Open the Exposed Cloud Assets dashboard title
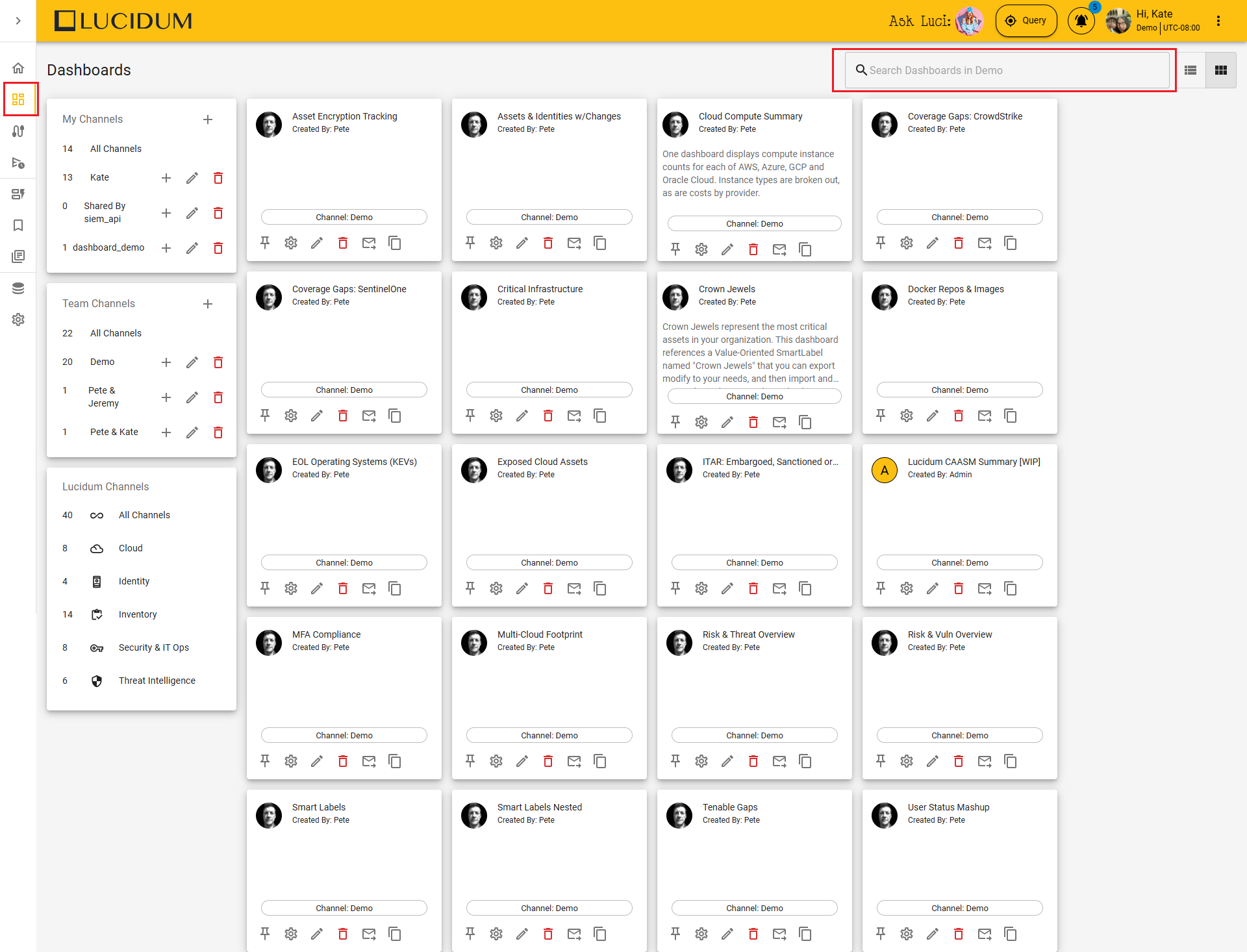This screenshot has height=952, width=1247. click(x=542, y=462)
